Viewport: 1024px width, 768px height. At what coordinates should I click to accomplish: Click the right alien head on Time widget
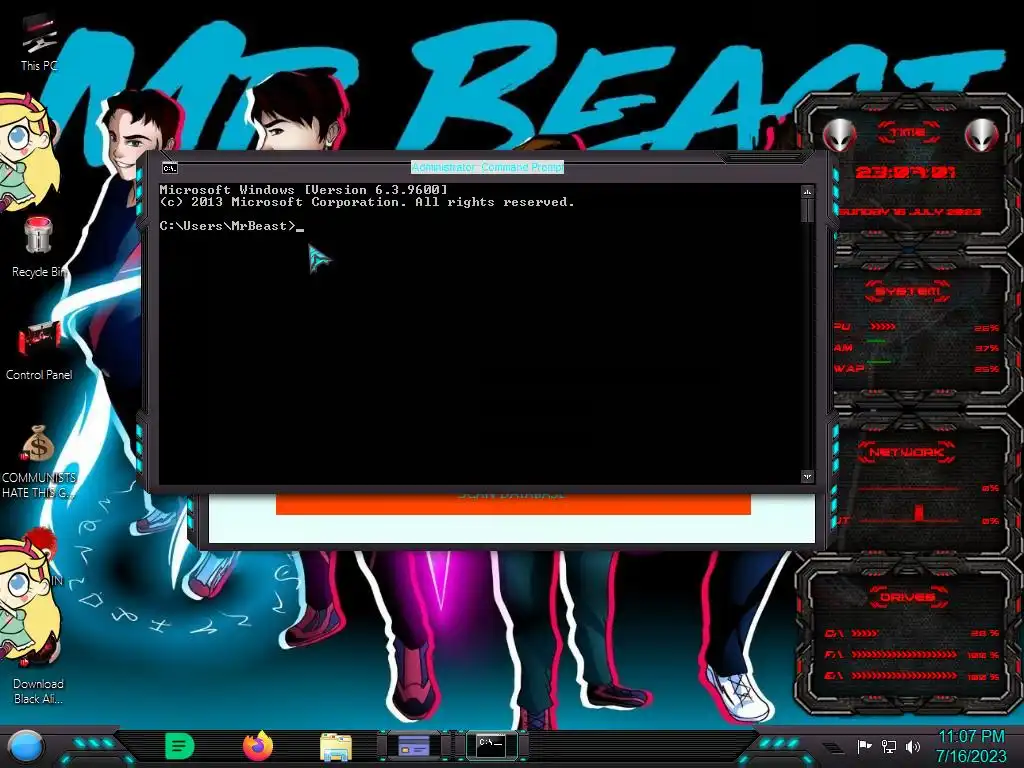[981, 135]
